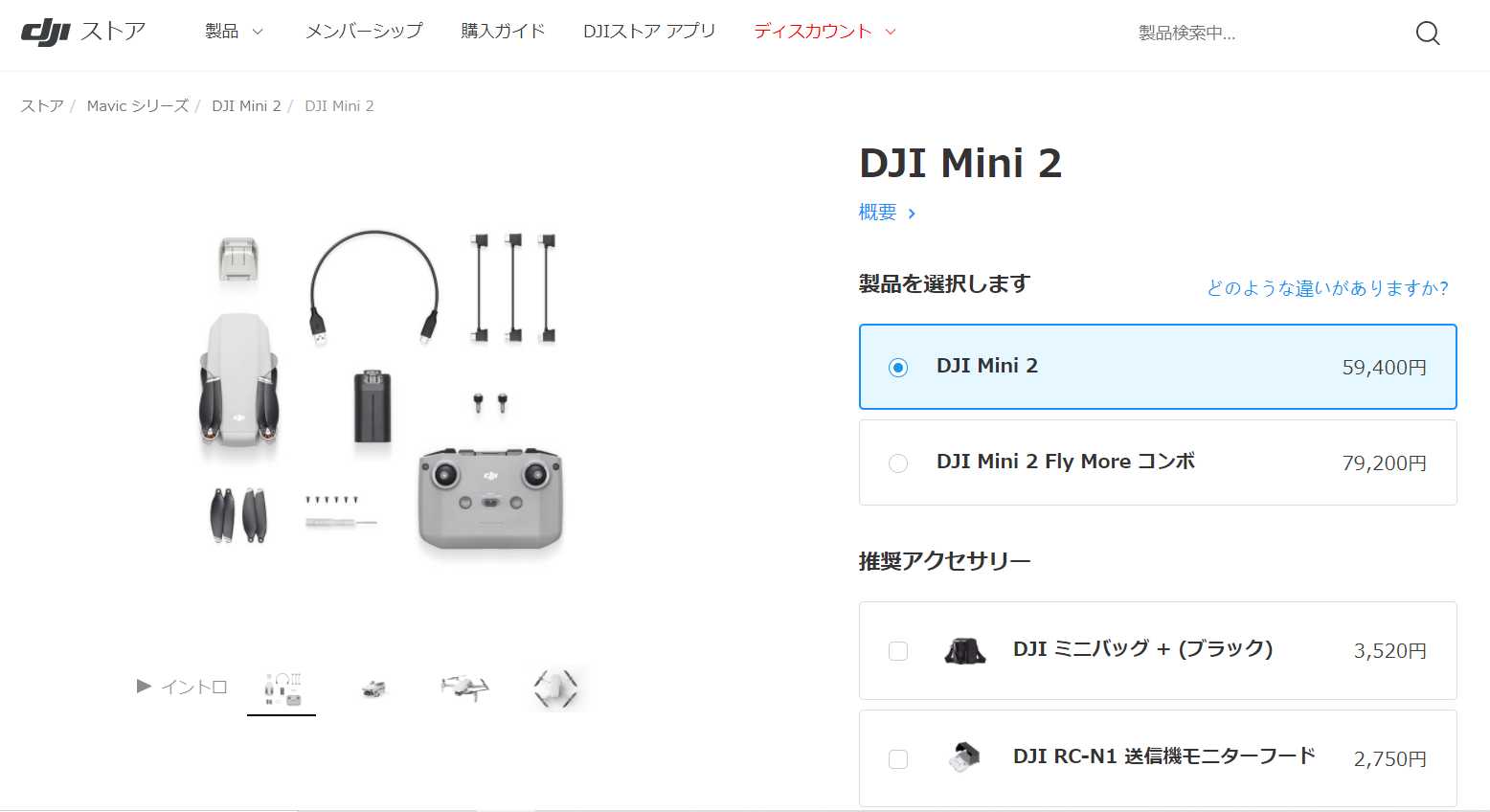
Task: Click the RC-N1 monitor hood product icon
Action: [x=964, y=757]
